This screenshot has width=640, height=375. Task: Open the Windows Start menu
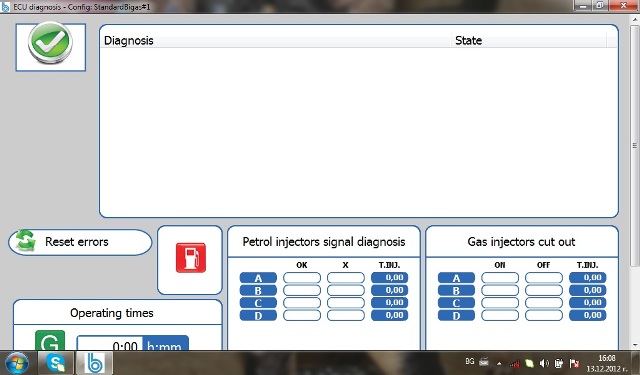tap(16, 363)
